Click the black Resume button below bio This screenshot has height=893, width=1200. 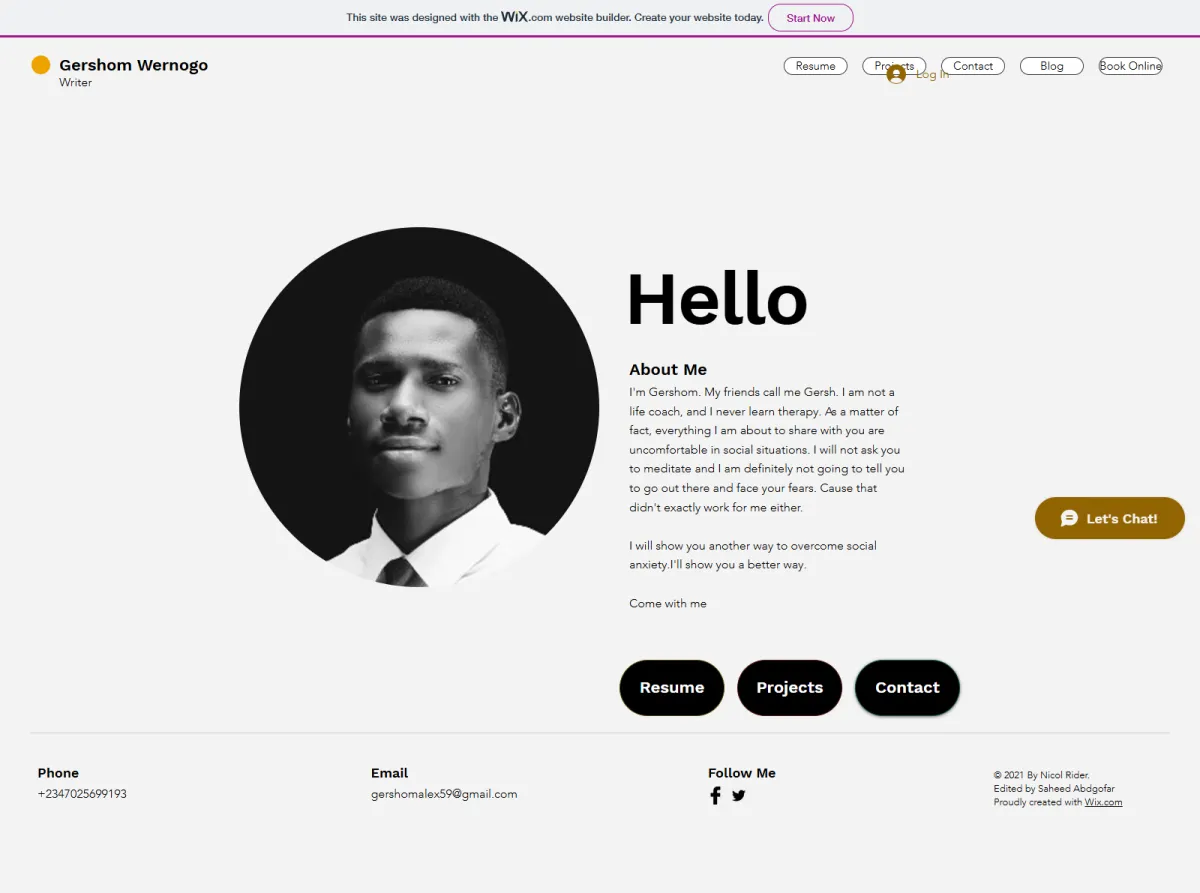click(672, 688)
